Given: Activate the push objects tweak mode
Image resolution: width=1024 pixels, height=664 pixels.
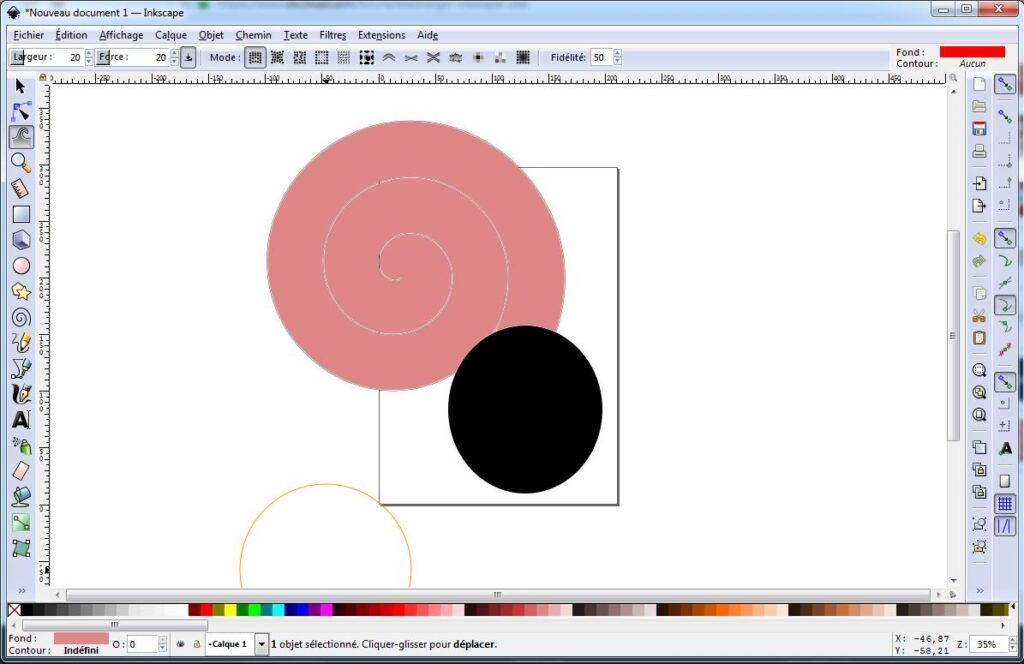Looking at the screenshot, I should pyautogui.click(x=254, y=57).
